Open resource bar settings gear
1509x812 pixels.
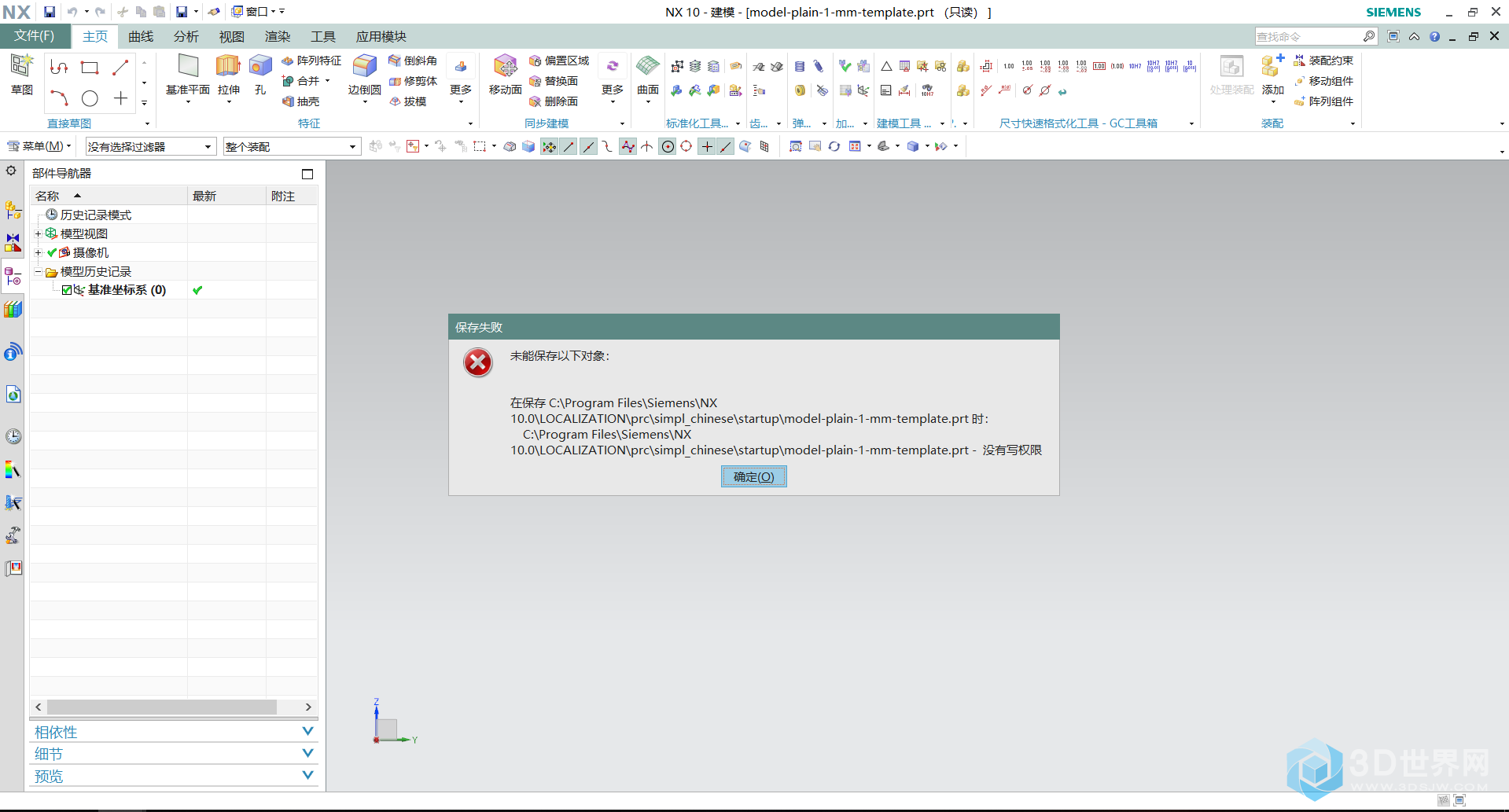click(x=12, y=171)
